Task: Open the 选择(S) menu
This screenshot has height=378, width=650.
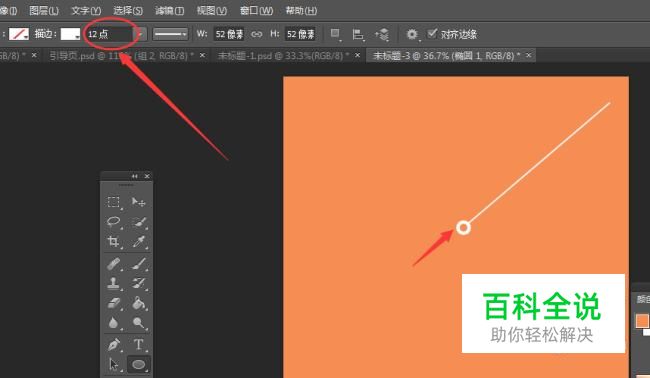Action: pyautogui.click(x=128, y=10)
